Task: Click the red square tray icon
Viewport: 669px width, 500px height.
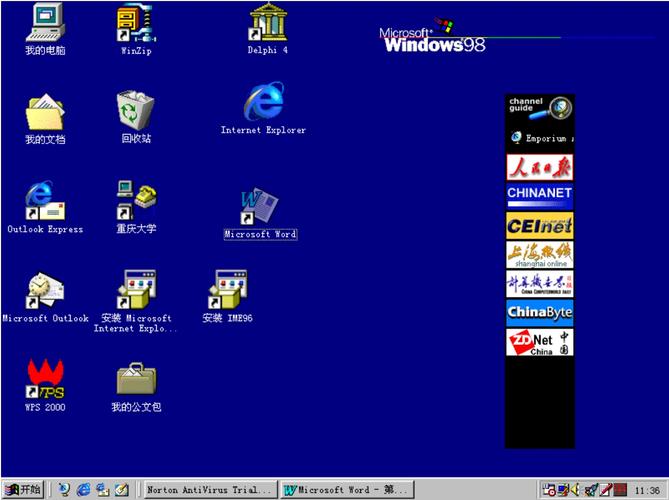Action: click(620, 489)
